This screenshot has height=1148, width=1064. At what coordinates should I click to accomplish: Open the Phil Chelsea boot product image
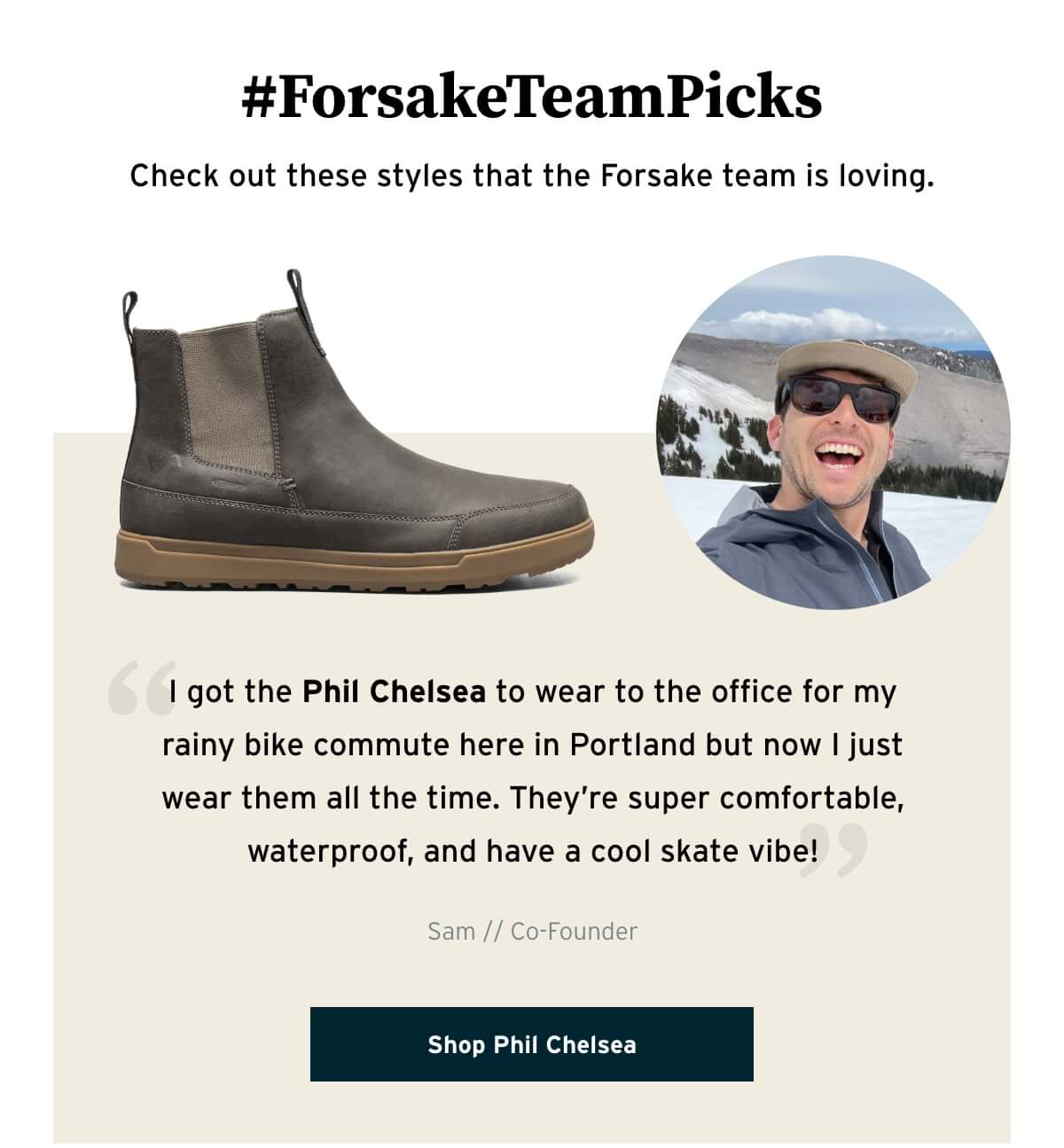coord(355,431)
